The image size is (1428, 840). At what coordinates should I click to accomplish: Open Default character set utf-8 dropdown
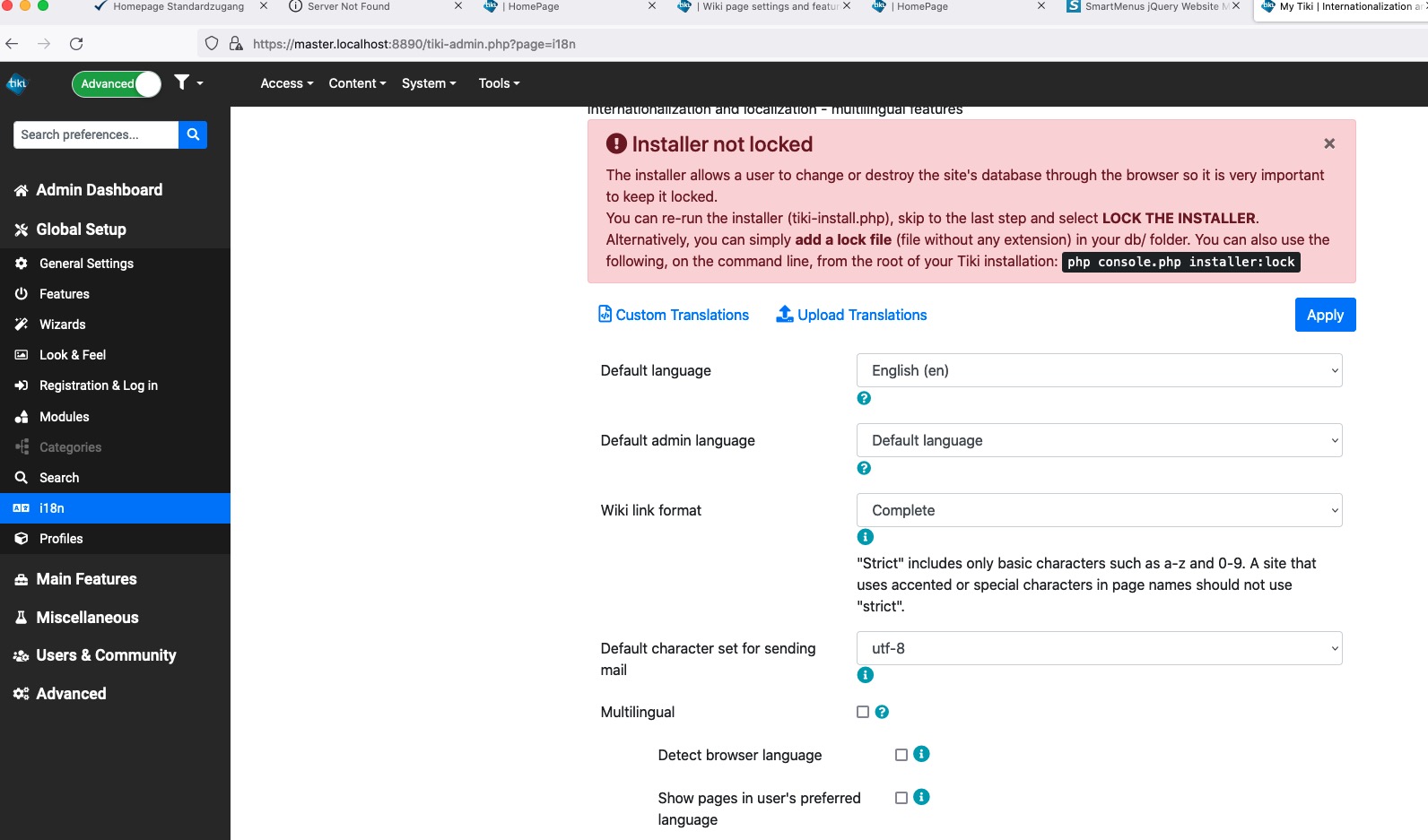pos(1099,648)
